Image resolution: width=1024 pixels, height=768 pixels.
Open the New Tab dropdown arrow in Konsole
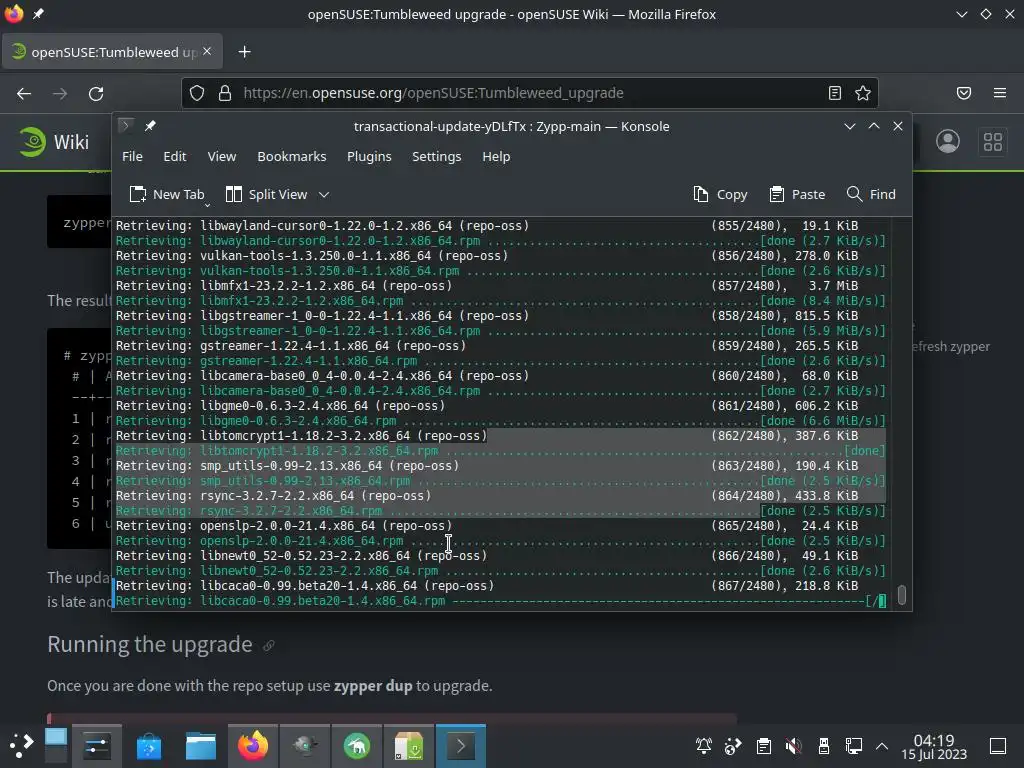coord(207,204)
